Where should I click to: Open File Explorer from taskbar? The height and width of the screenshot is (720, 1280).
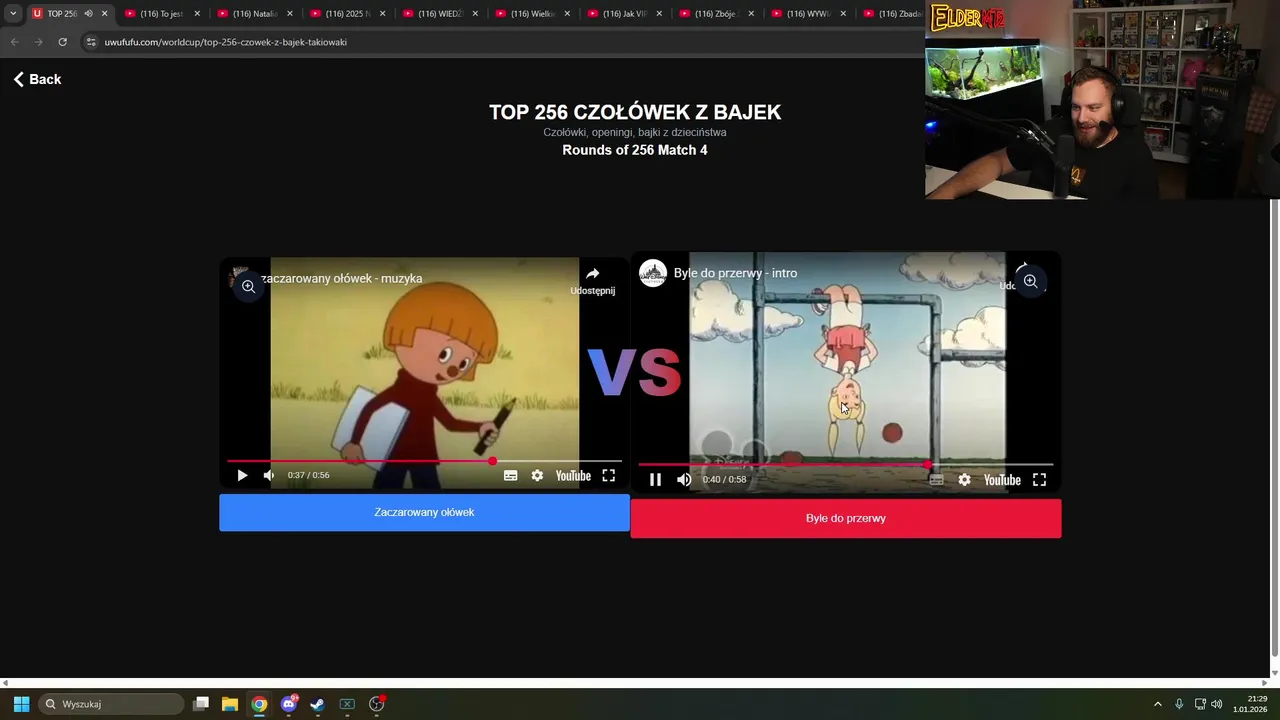(x=230, y=704)
